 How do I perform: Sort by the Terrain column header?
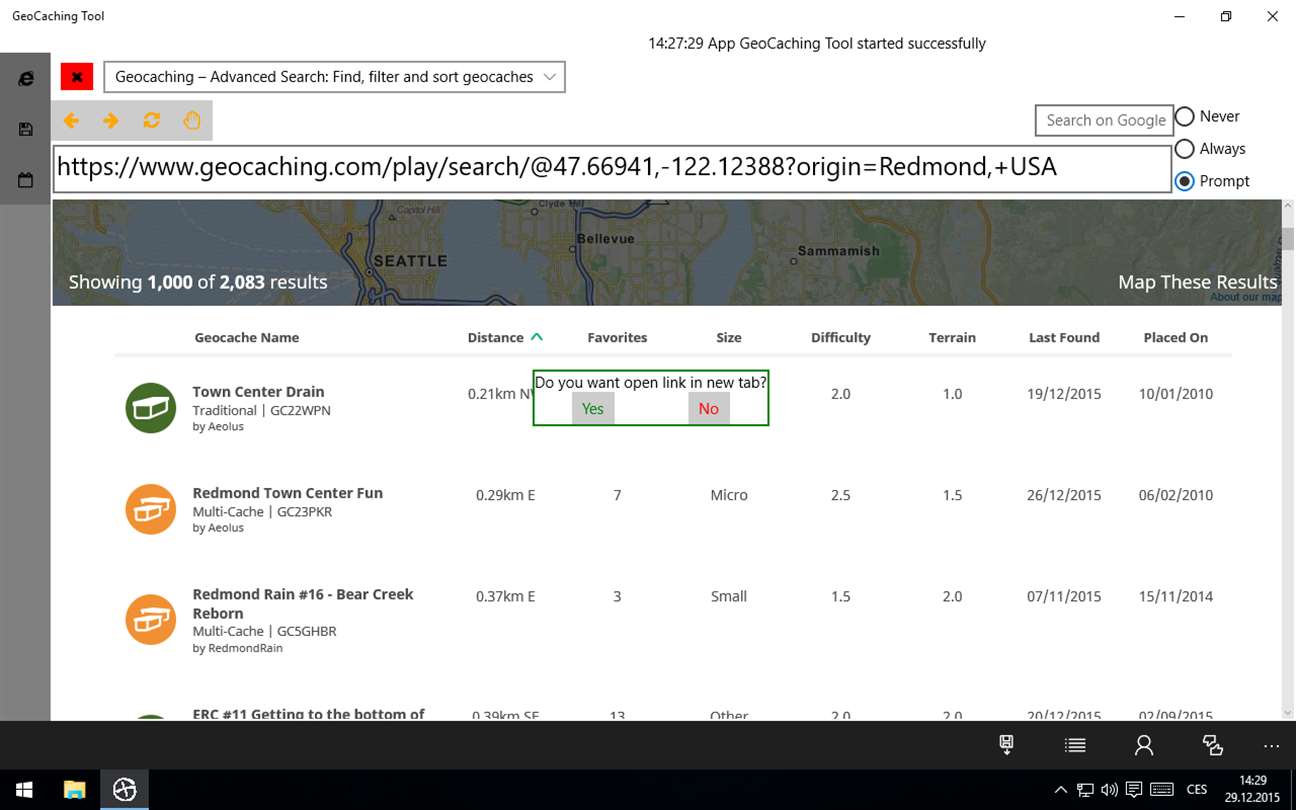[952, 337]
